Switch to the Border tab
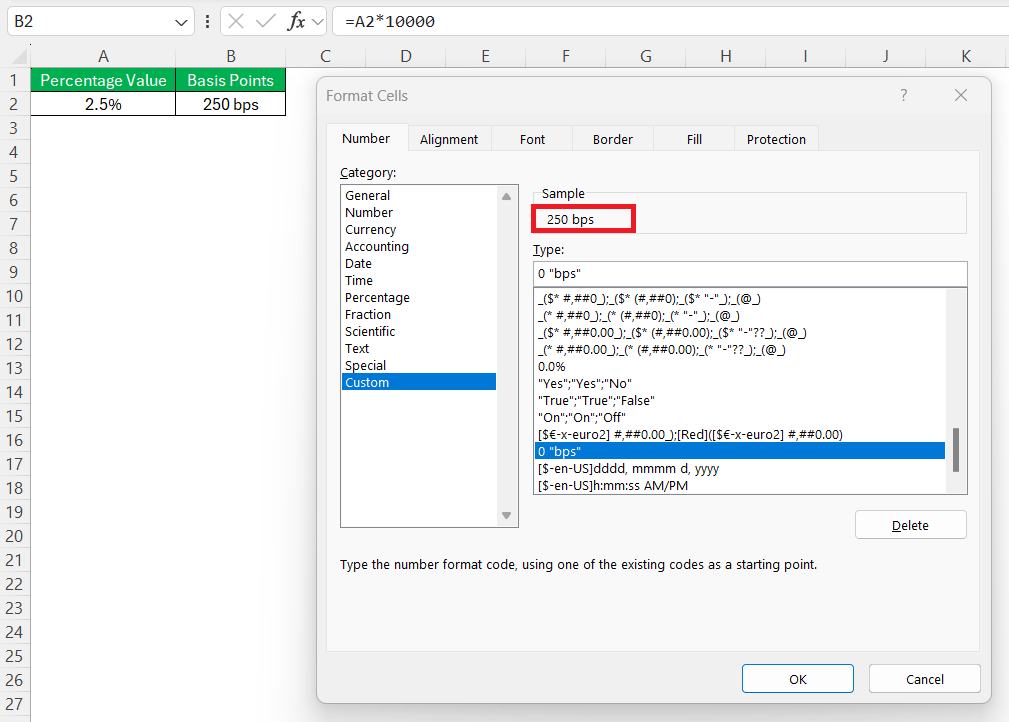The image size is (1009, 722). [x=613, y=139]
